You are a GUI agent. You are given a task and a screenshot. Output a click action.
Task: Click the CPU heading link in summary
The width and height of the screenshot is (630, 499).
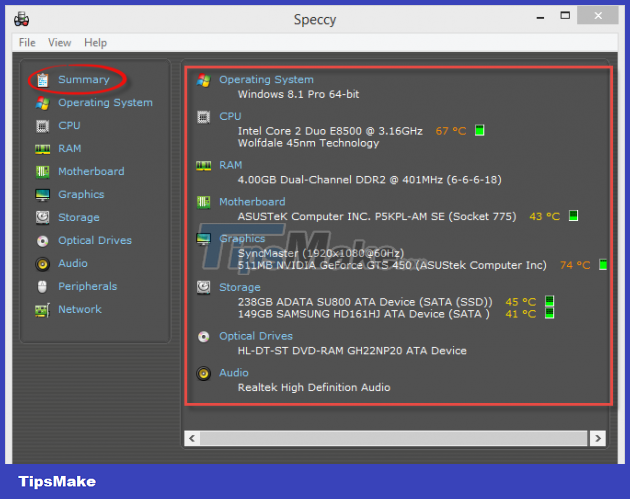tap(230, 117)
